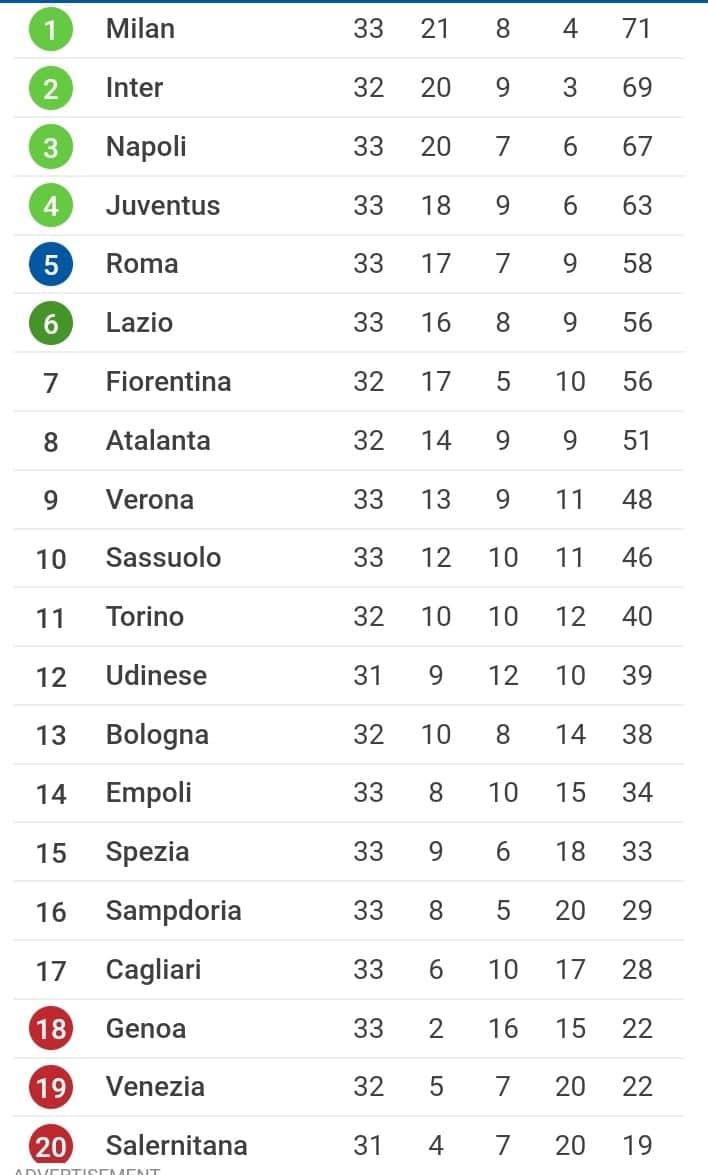Select the dark green position 6 badge
708x1175 pixels.
51,323
